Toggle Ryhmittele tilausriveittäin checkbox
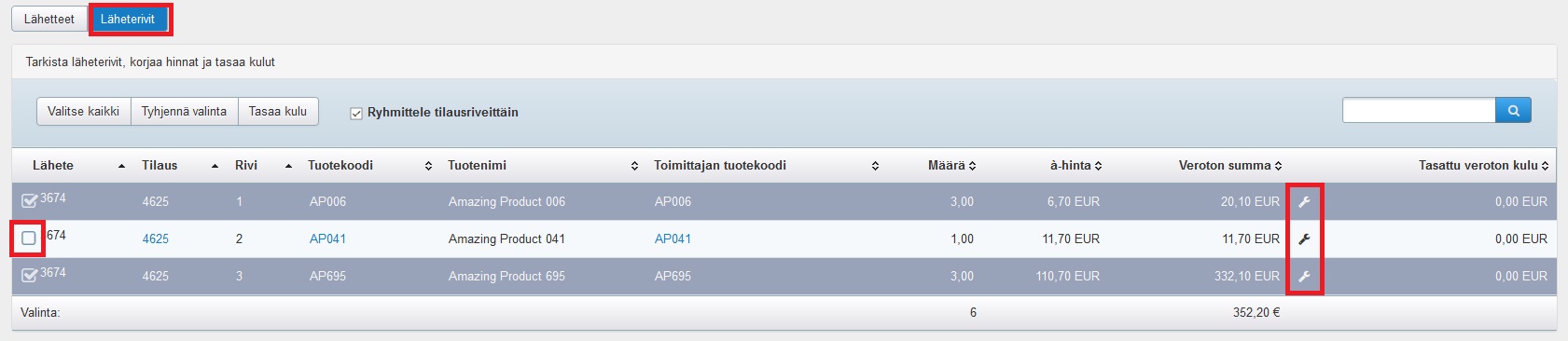The image size is (1568, 341). coord(355,113)
